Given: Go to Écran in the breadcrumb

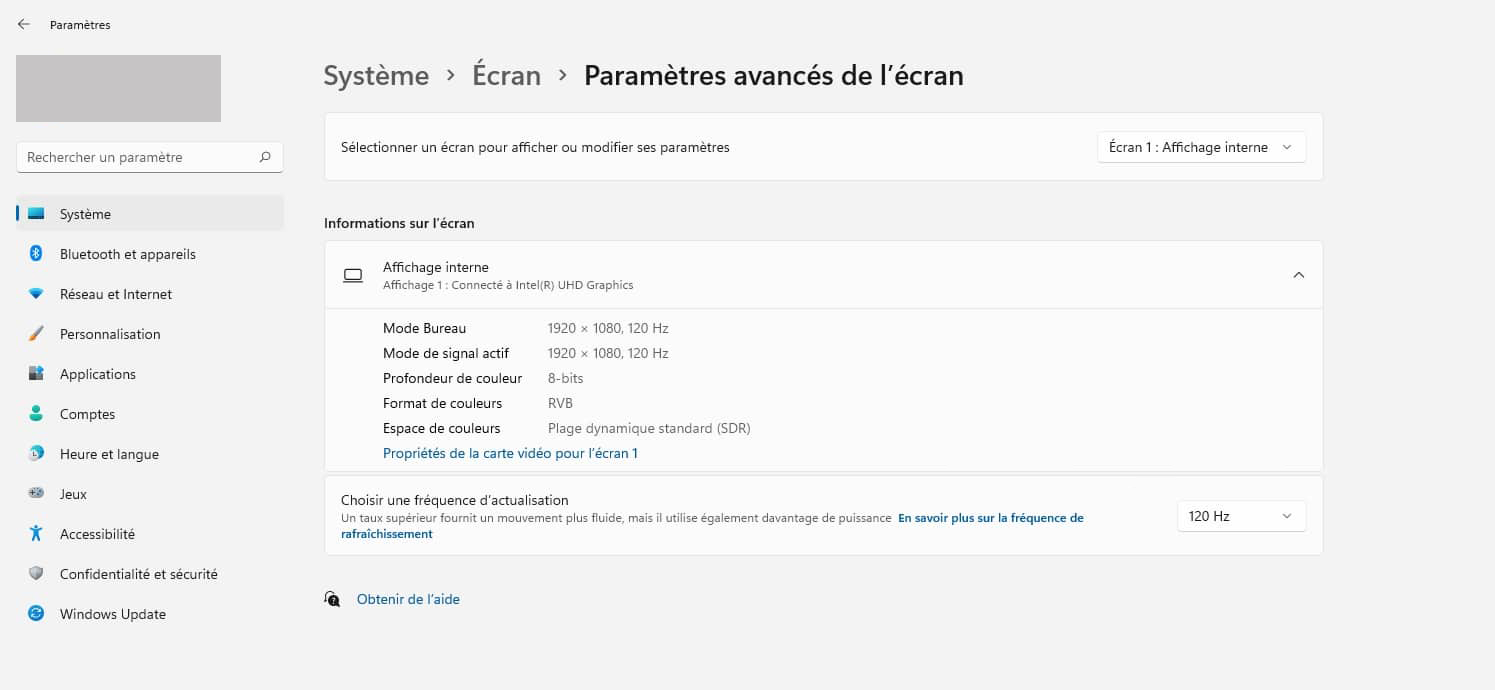Looking at the screenshot, I should 506,75.
